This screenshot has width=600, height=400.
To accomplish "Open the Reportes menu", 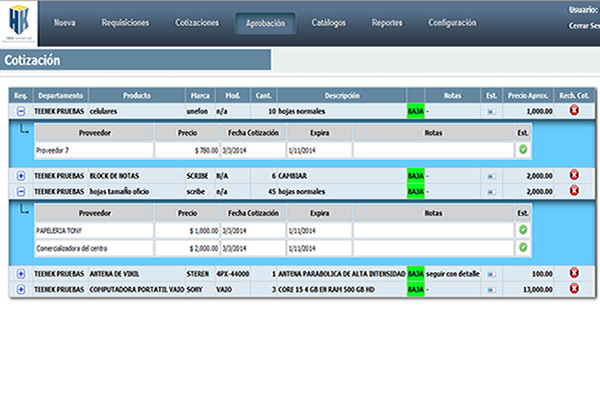I will pyautogui.click(x=387, y=22).
